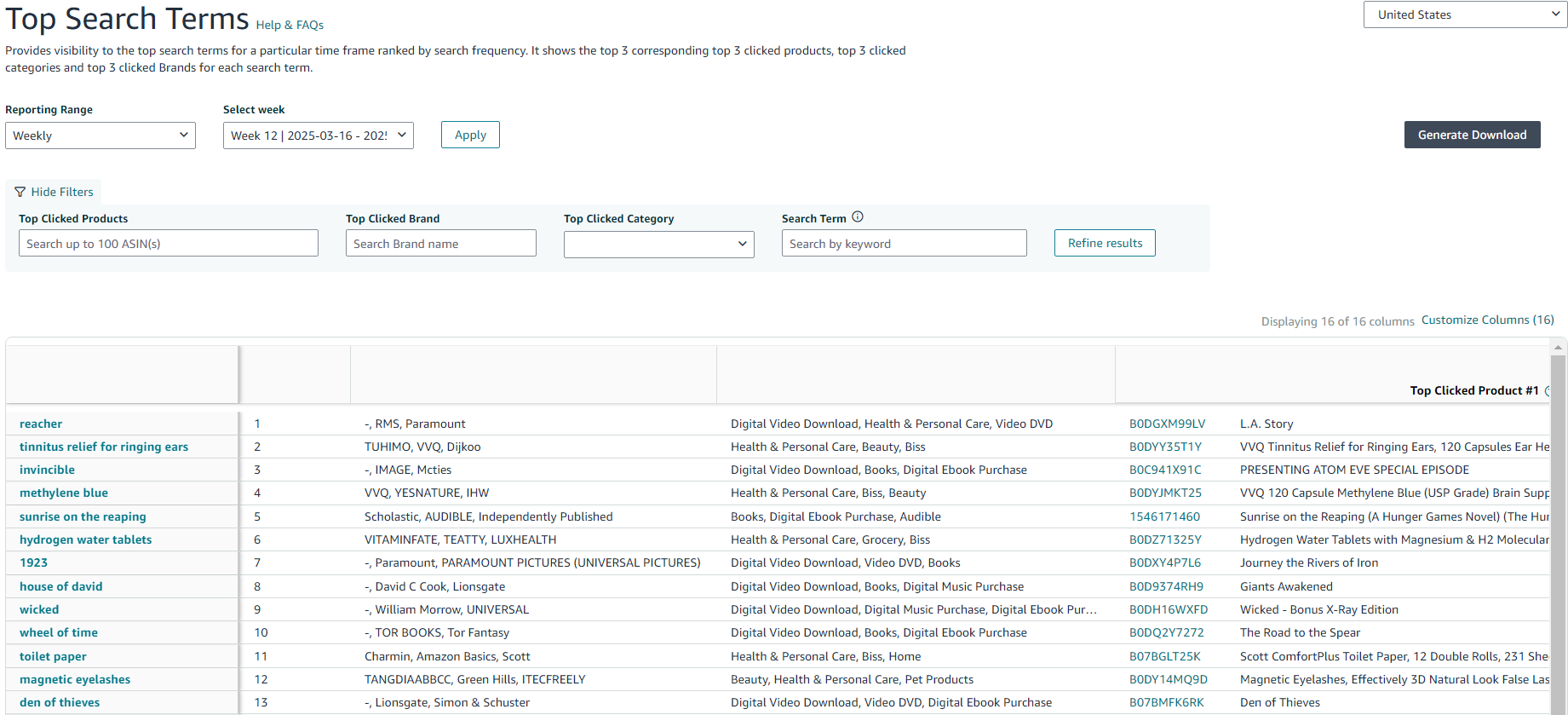
Task: Select Wicked - Bonus X-Ray Edition title
Action: (x=1319, y=609)
